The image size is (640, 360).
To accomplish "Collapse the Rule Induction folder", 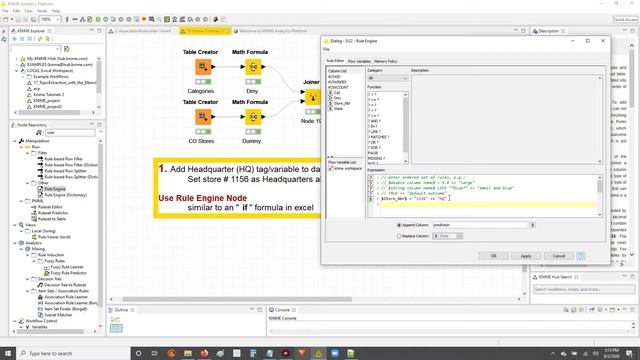I will coord(28,255).
